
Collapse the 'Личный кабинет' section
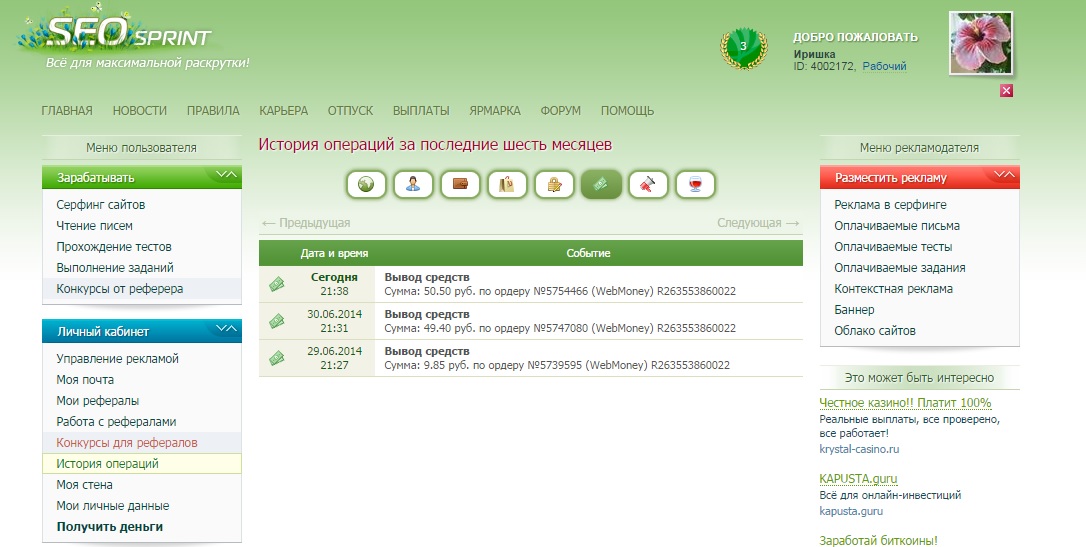pyautogui.click(x=226, y=329)
